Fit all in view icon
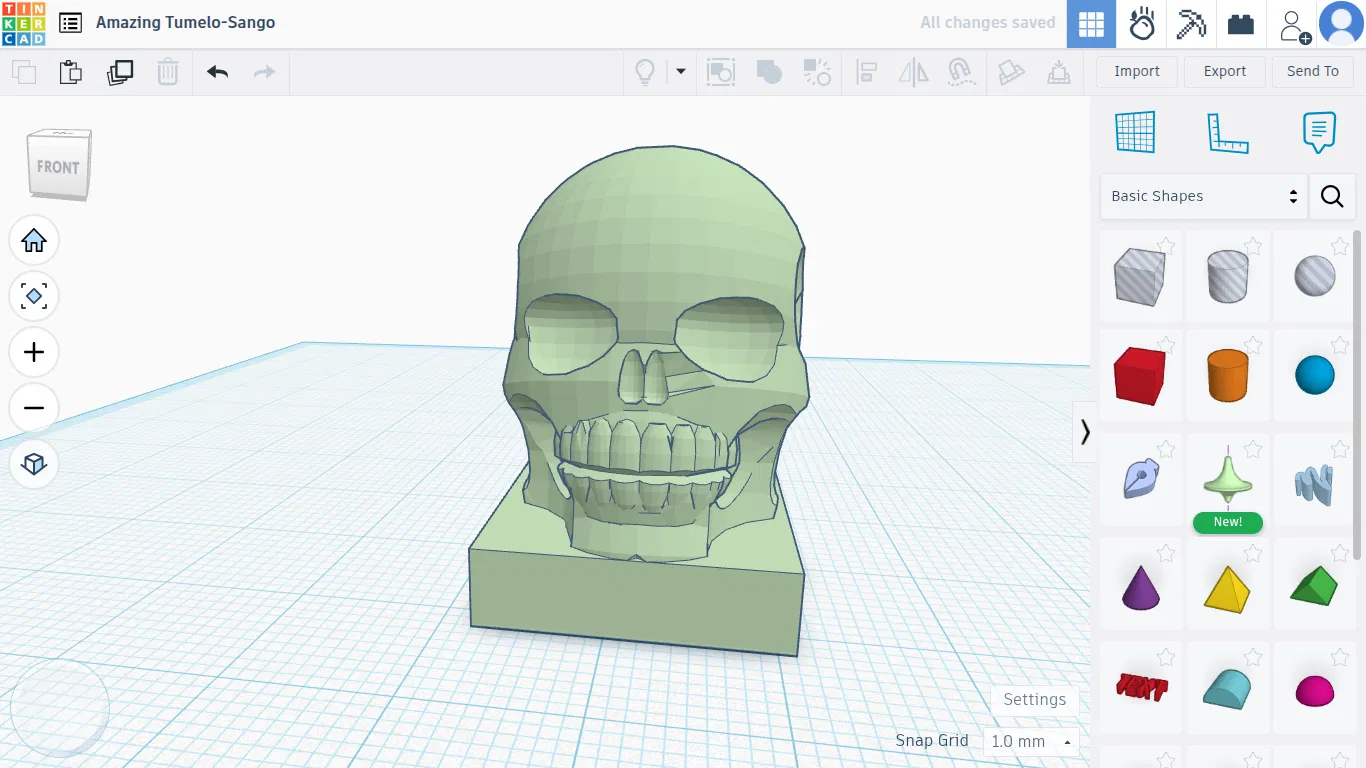The width and height of the screenshot is (1366, 768). tap(34, 297)
